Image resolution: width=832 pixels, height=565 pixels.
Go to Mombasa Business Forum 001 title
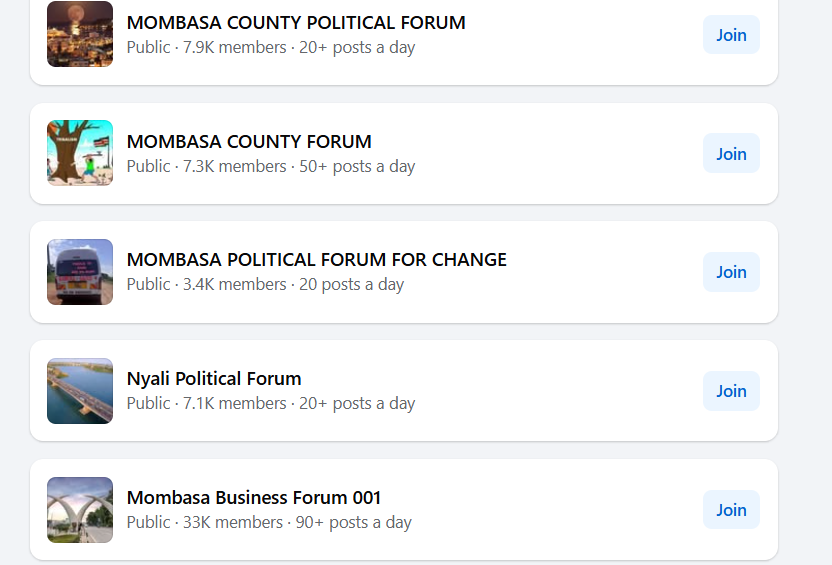click(254, 498)
